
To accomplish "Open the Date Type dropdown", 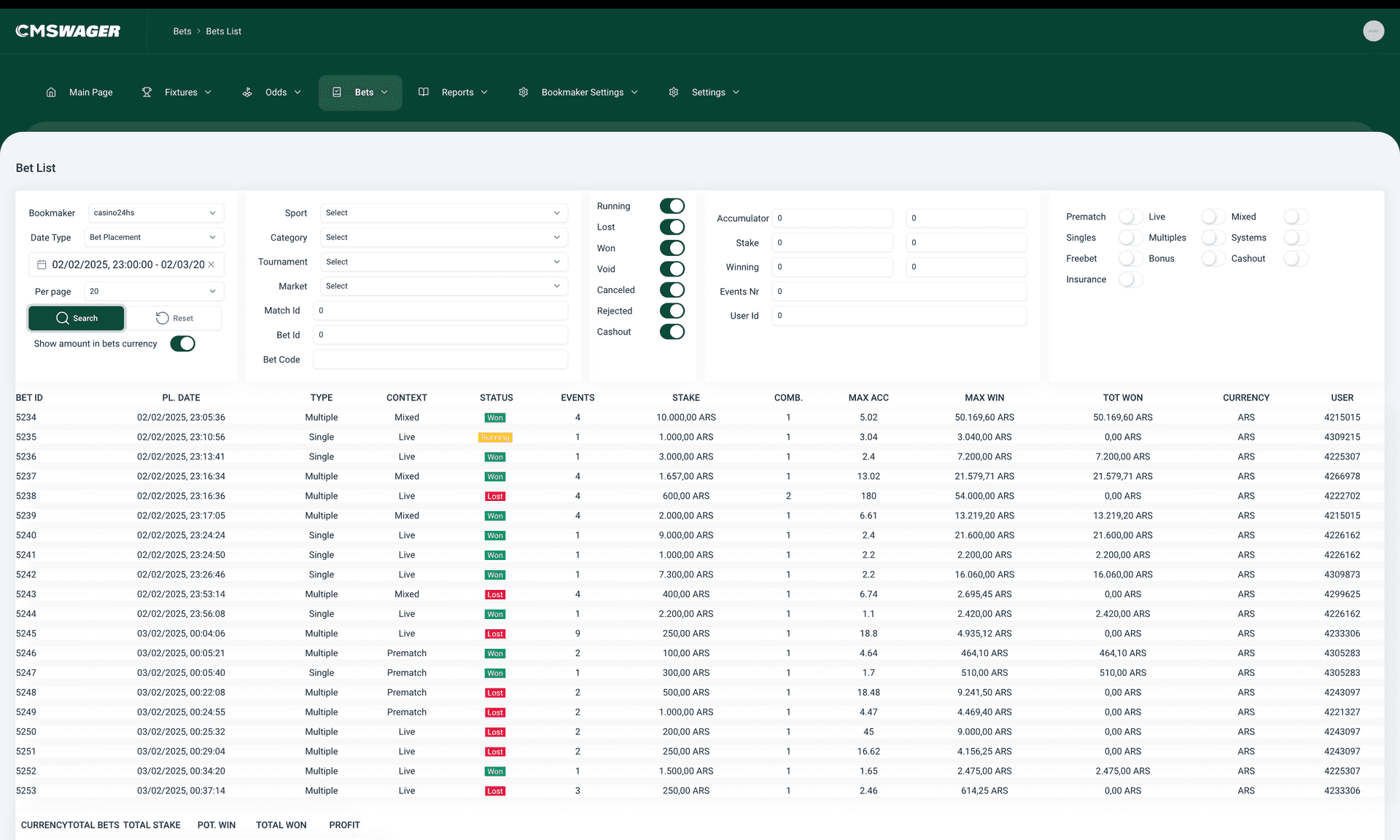I will [154, 238].
